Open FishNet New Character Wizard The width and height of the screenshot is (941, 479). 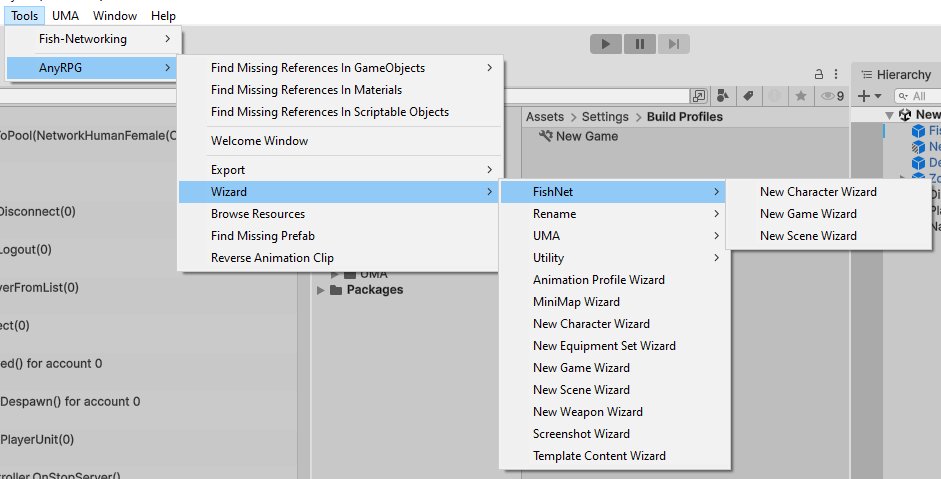pos(829,192)
